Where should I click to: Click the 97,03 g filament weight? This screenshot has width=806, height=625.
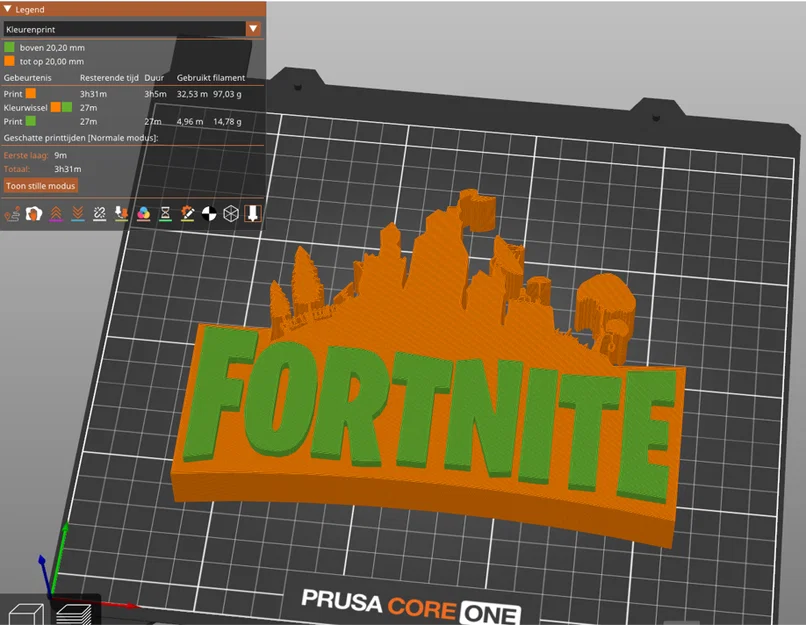227,94
